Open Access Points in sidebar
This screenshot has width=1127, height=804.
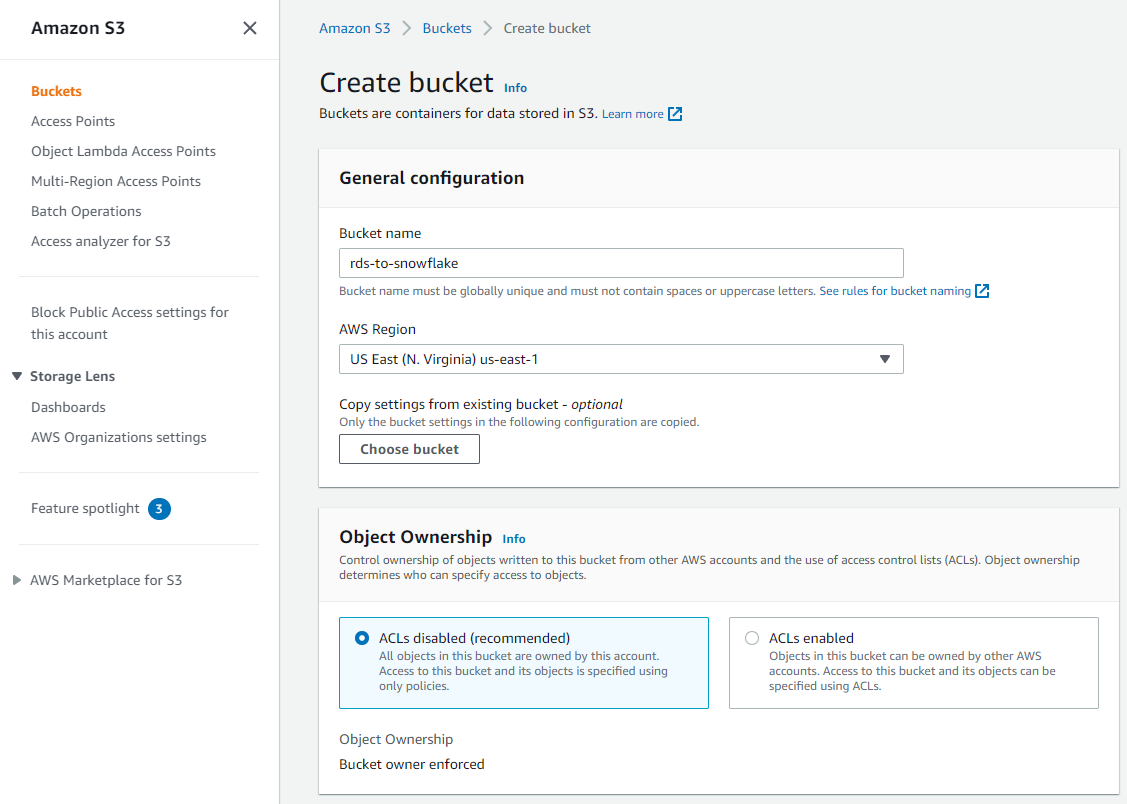click(x=73, y=121)
